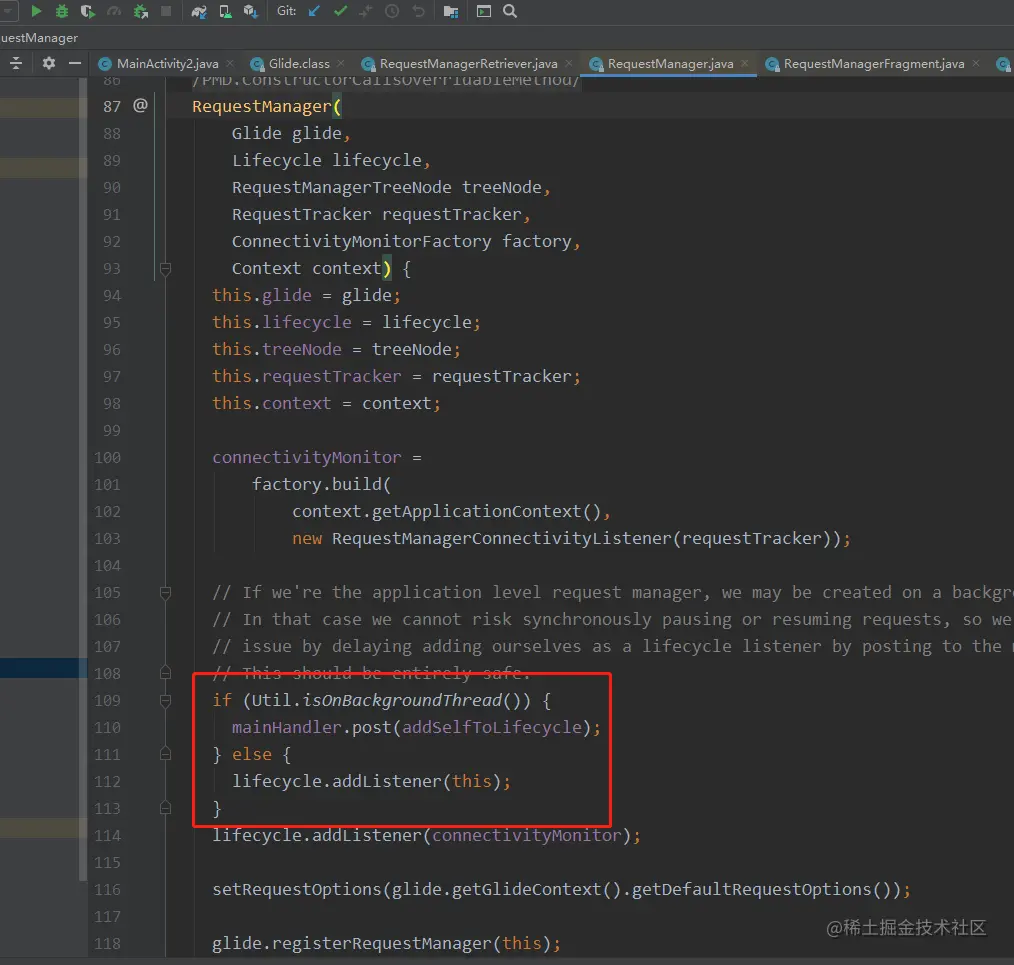The height and width of the screenshot is (965, 1014).
Task: Commit changes with green checkmark
Action: click(340, 11)
